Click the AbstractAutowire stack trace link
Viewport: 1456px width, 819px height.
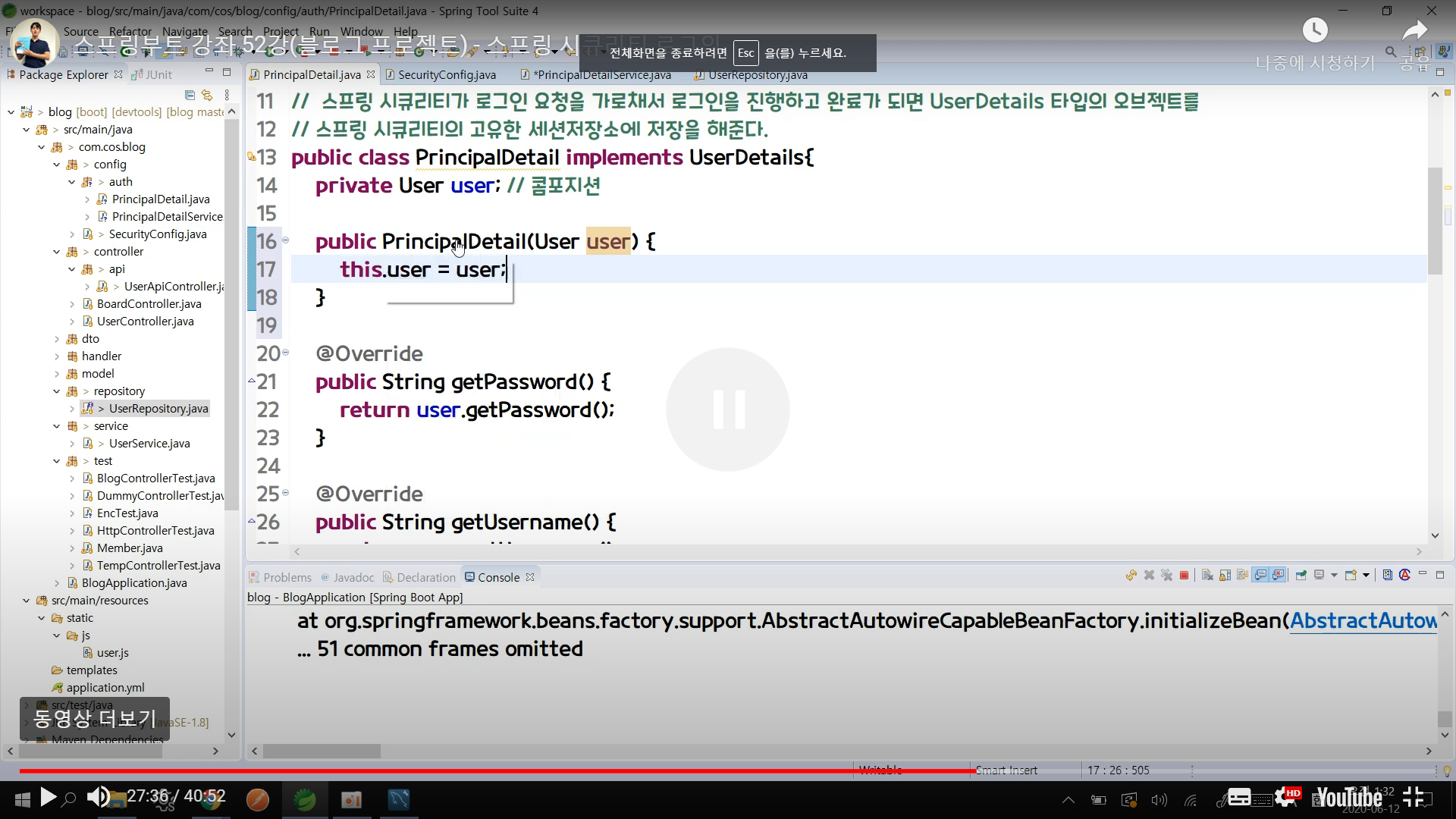[x=1363, y=621]
